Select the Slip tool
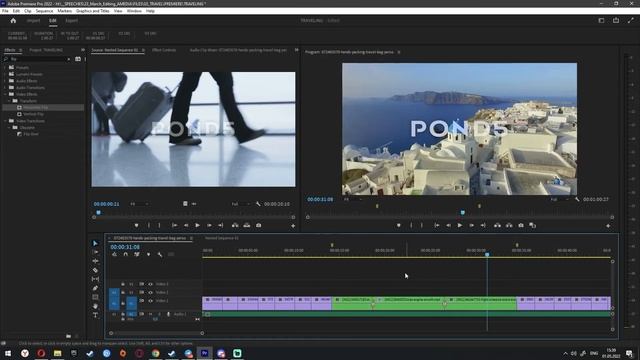 [95, 279]
